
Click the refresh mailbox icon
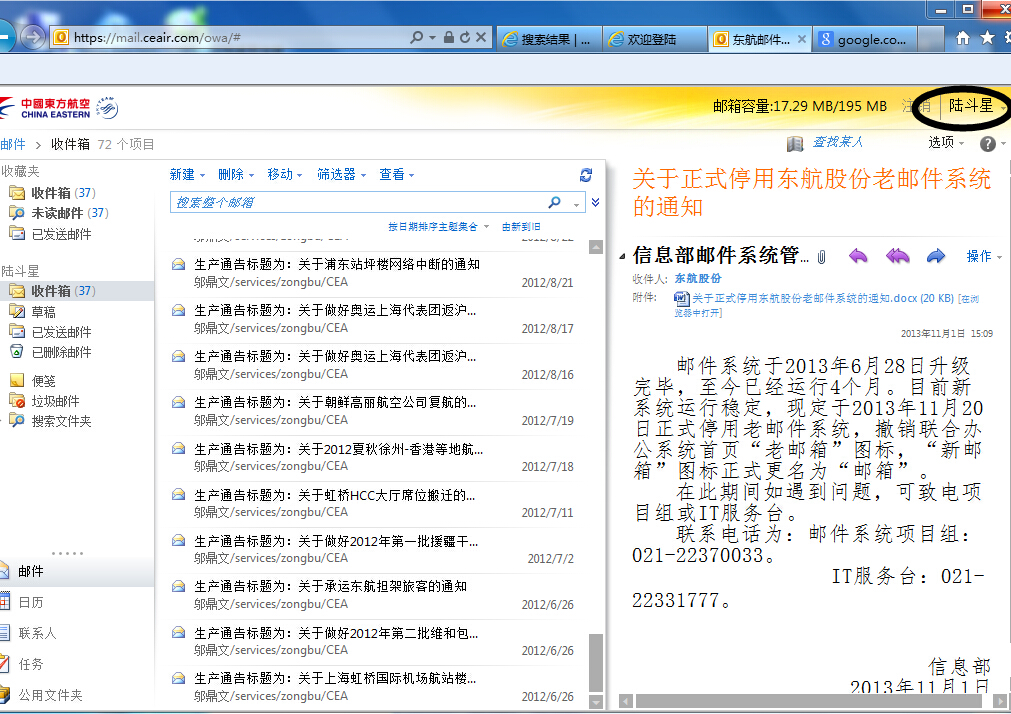tap(585, 175)
